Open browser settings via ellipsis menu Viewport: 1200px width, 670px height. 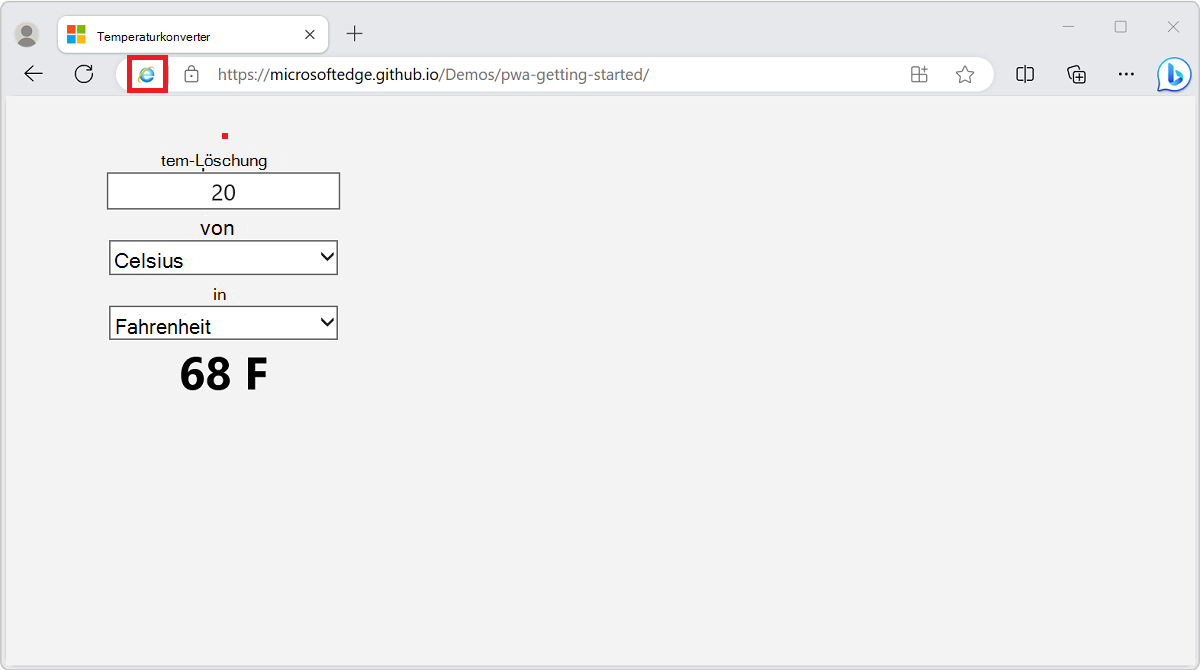[x=1126, y=74]
